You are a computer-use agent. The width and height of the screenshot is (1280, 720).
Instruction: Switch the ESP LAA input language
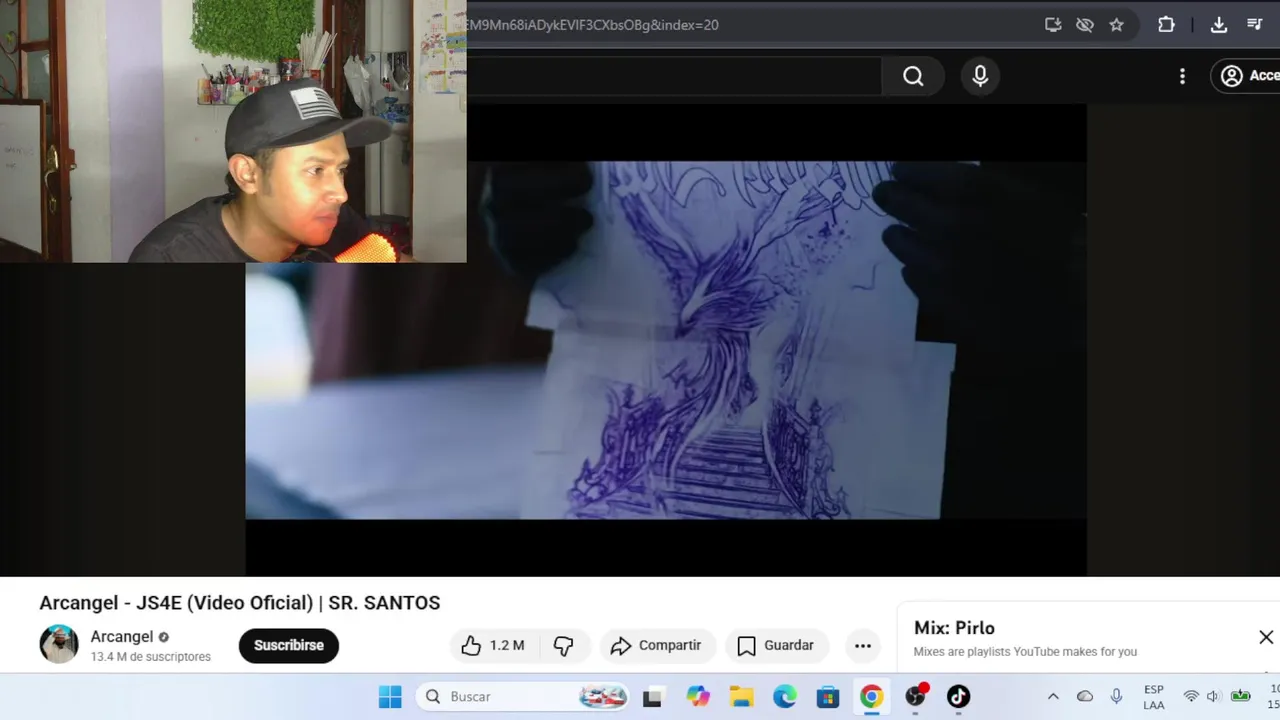[x=1154, y=697]
